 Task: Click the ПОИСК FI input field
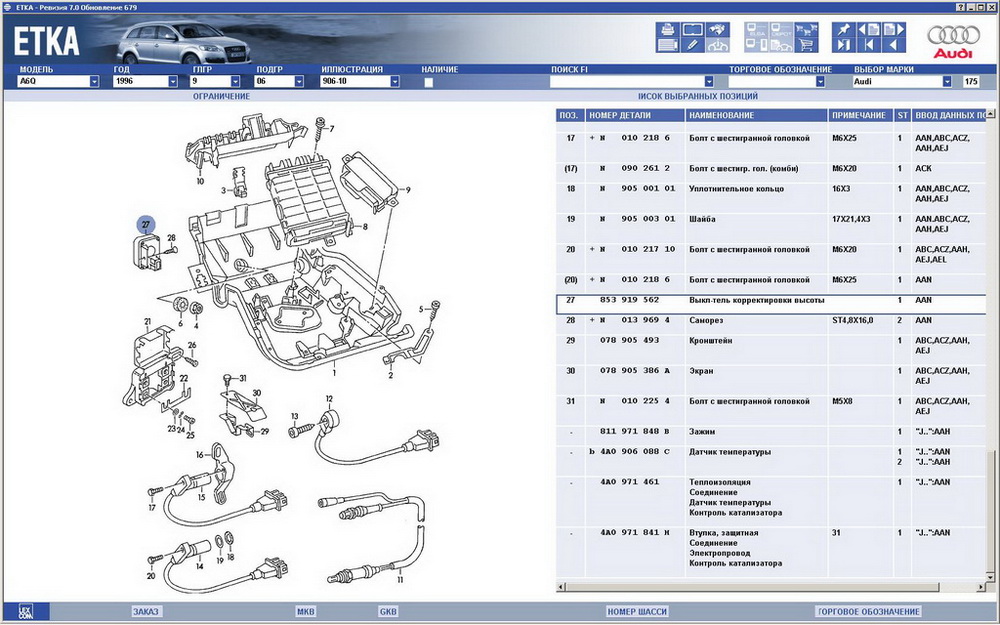point(627,82)
